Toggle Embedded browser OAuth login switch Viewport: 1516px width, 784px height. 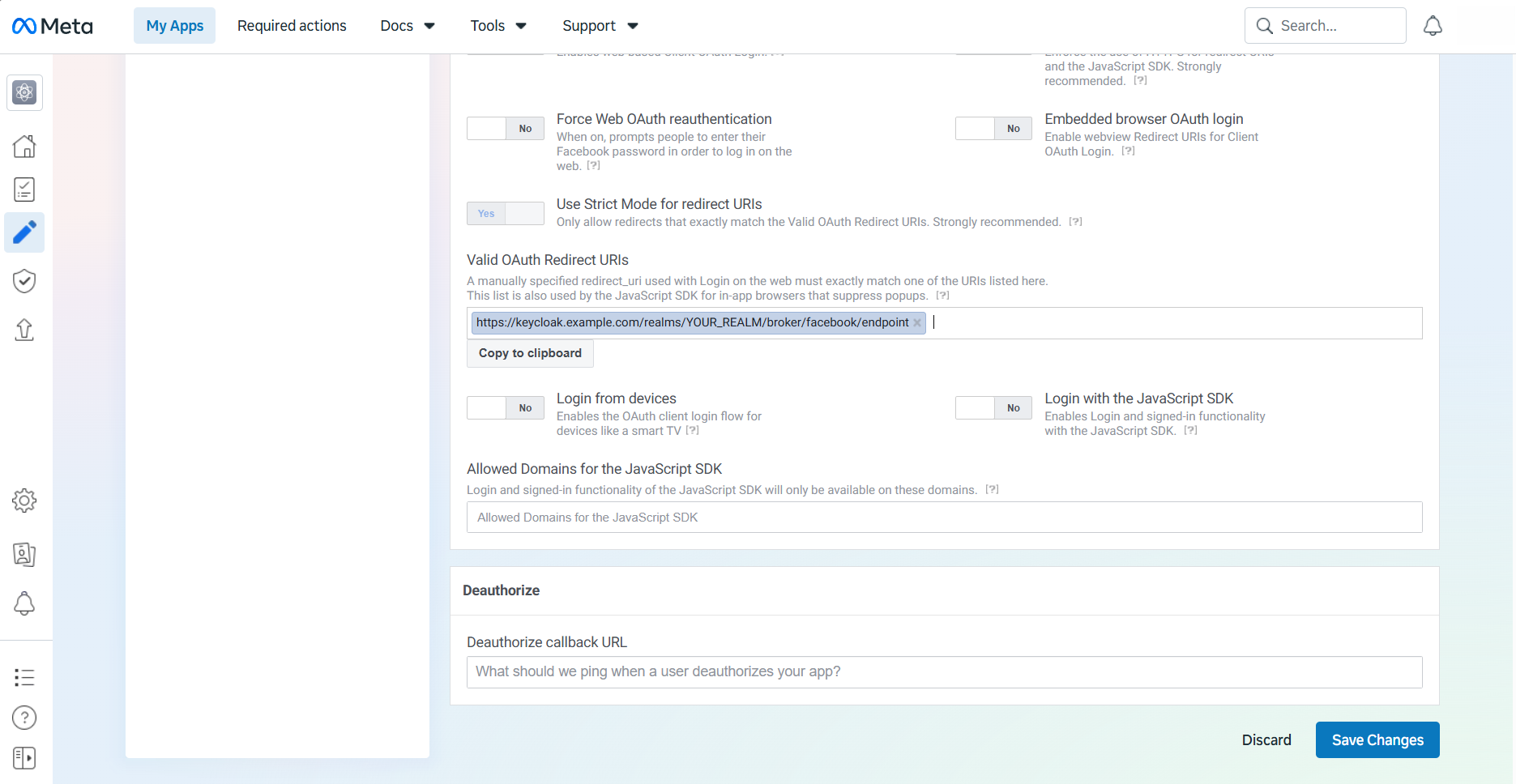(993, 128)
